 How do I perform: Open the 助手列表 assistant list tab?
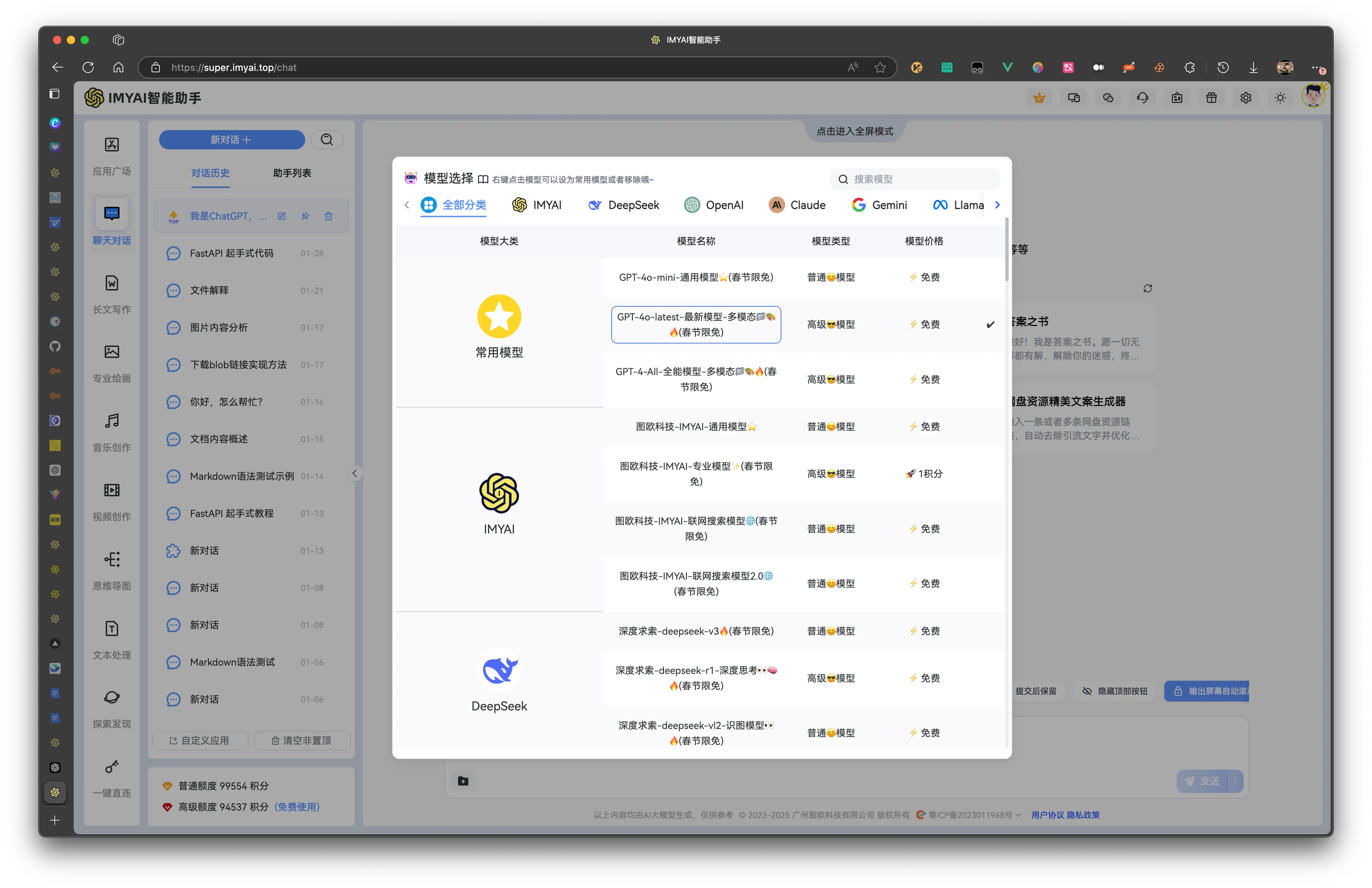pos(292,173)
